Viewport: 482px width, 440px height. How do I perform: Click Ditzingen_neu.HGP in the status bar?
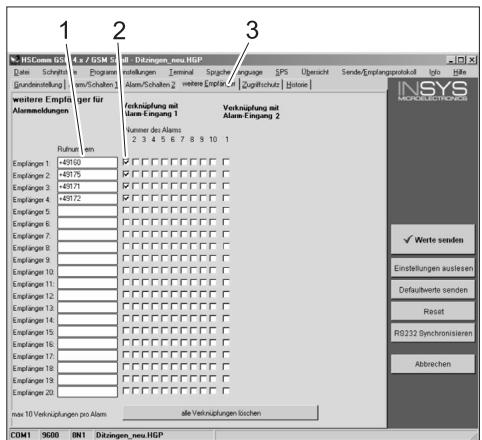tap(130, 435)
